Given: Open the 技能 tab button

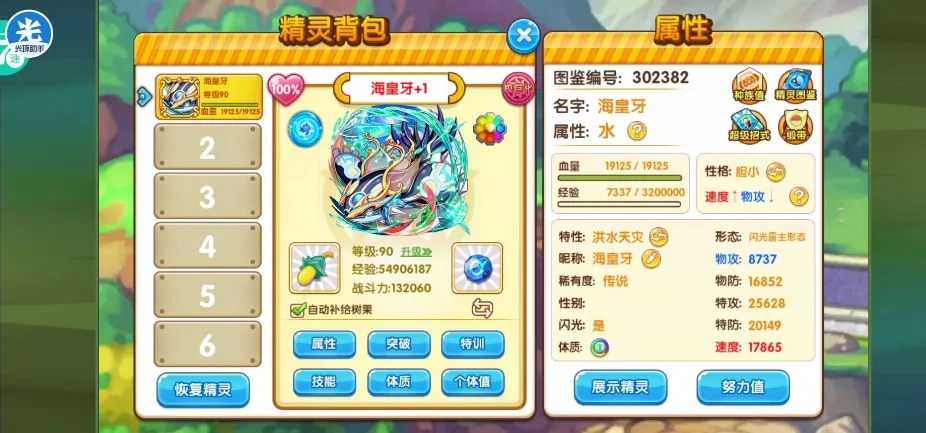Looking at the screenshot, I should [x=324, y=382].
